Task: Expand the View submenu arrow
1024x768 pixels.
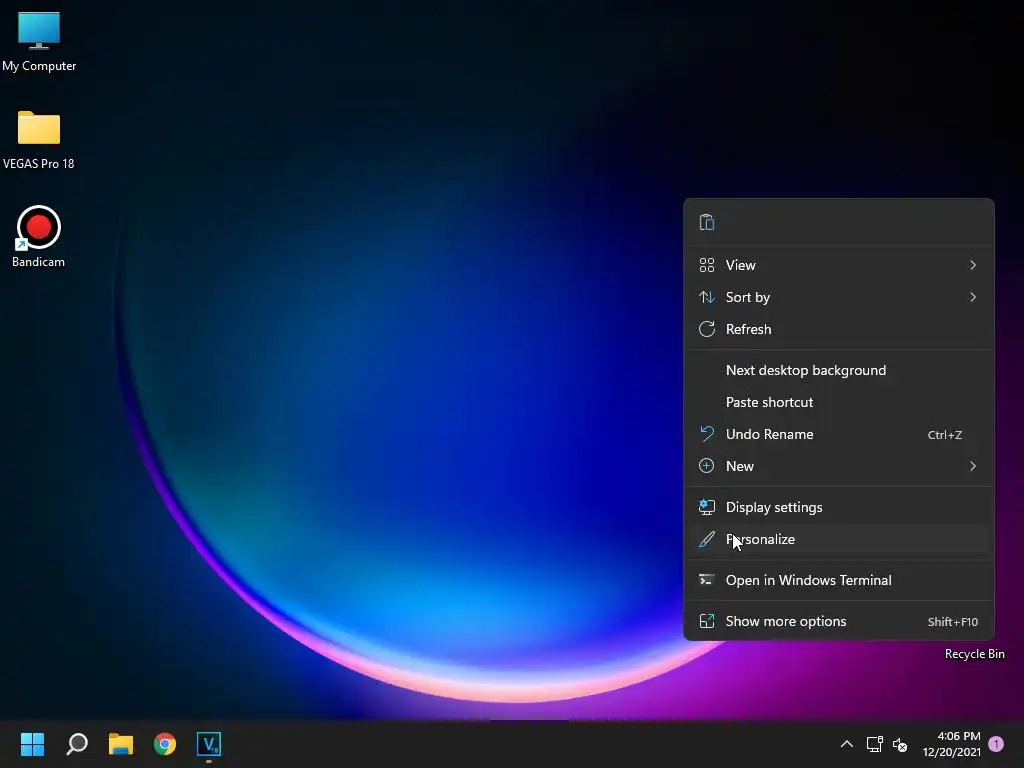Action: pos(973,265)
